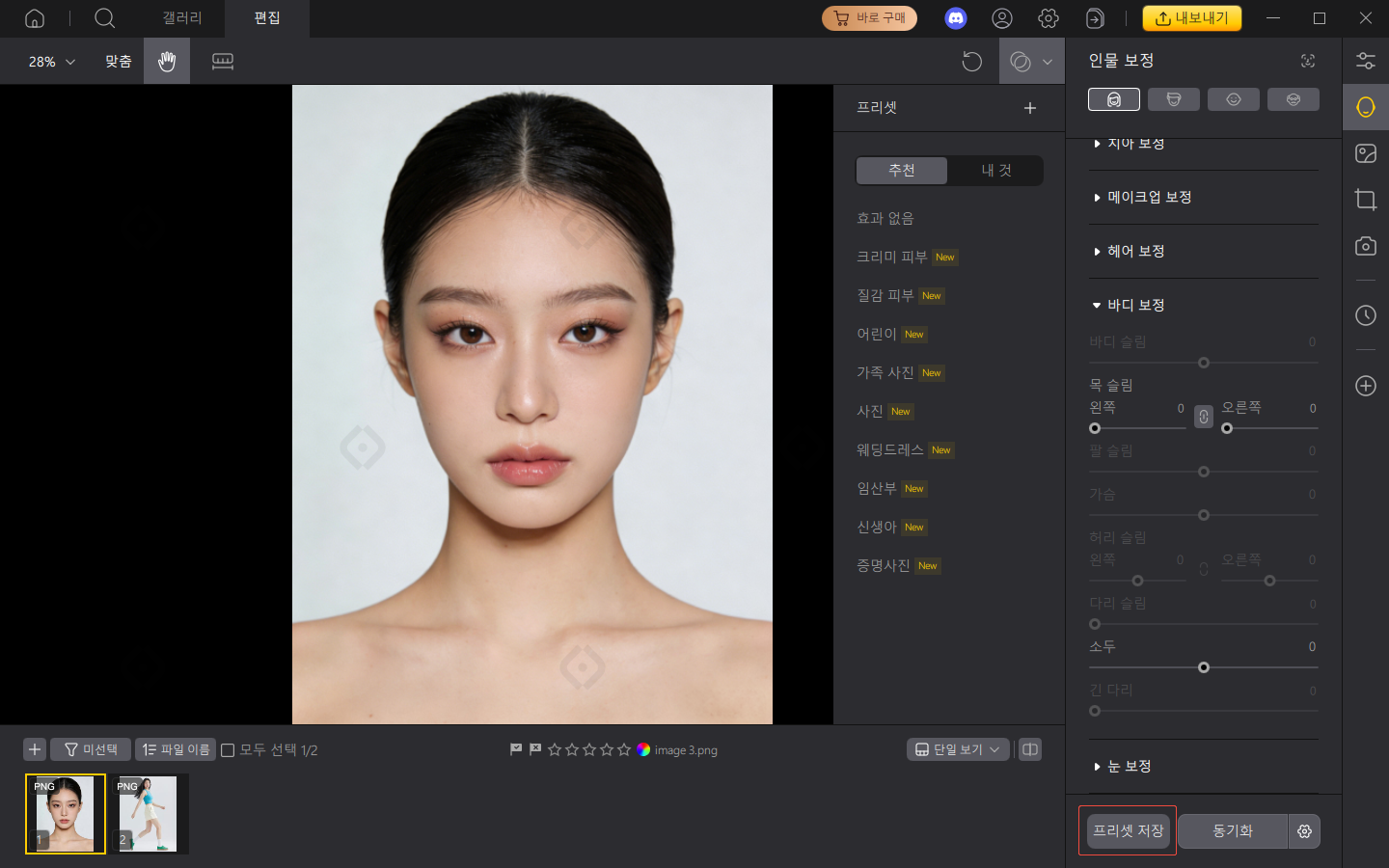The height and width of the screenshot is (868, 1389).
Task: Click the 내보내기 export button
Action: pyautogui.click(x=1192, y=17)
